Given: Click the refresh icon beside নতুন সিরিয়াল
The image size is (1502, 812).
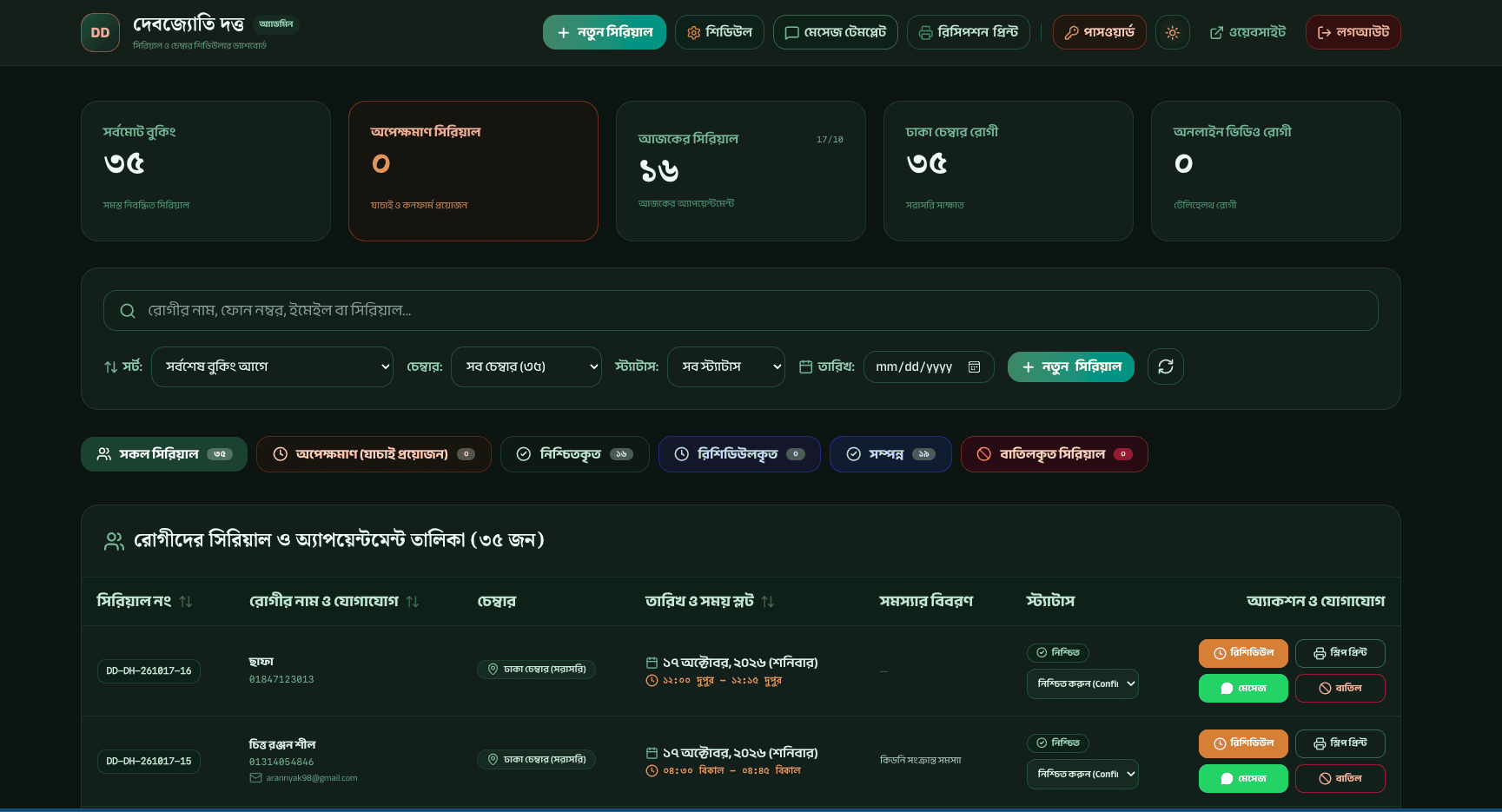Looking at the screenshot, I should pyautogui.click(x=1165, y=366).
